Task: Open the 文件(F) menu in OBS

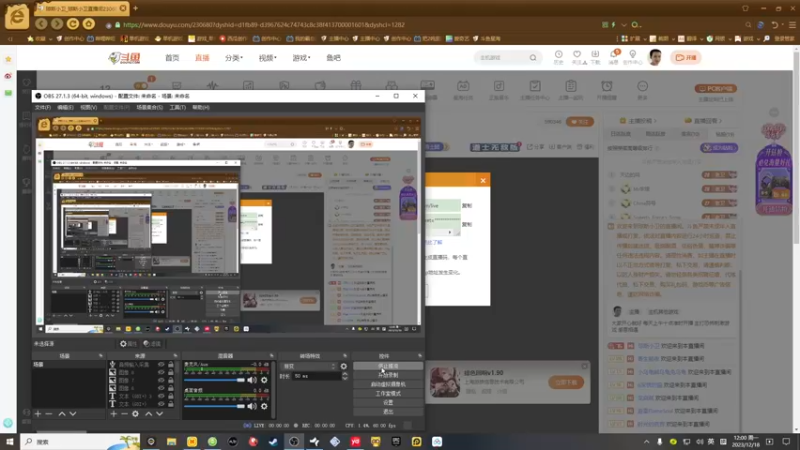Action: pyautogui.click(x=42, y=108)
